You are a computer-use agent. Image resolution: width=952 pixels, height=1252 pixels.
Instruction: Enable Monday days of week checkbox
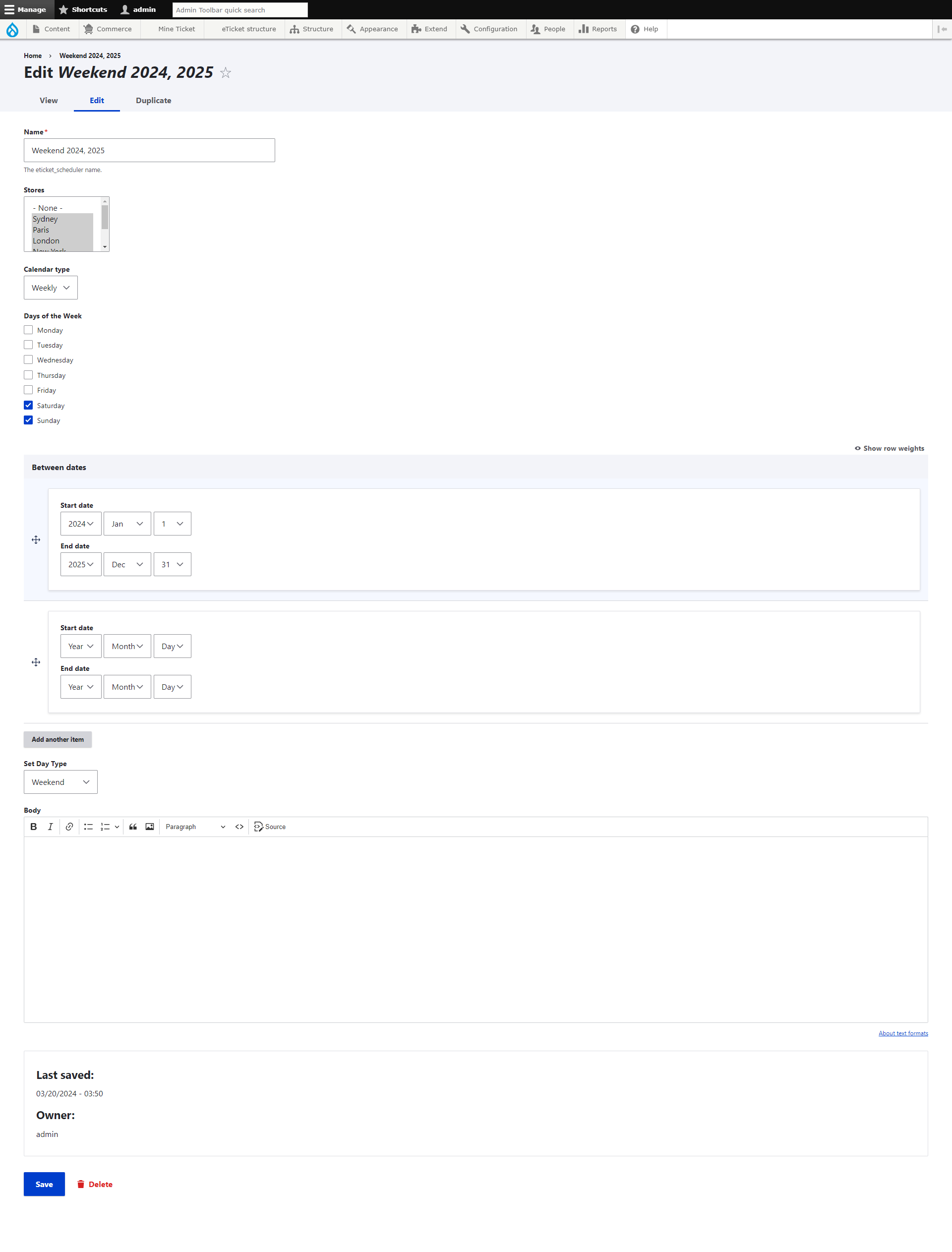pos(28,330)
